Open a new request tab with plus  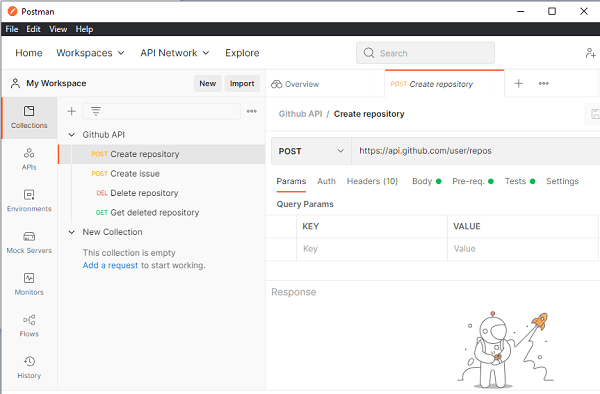pos(518,83)
